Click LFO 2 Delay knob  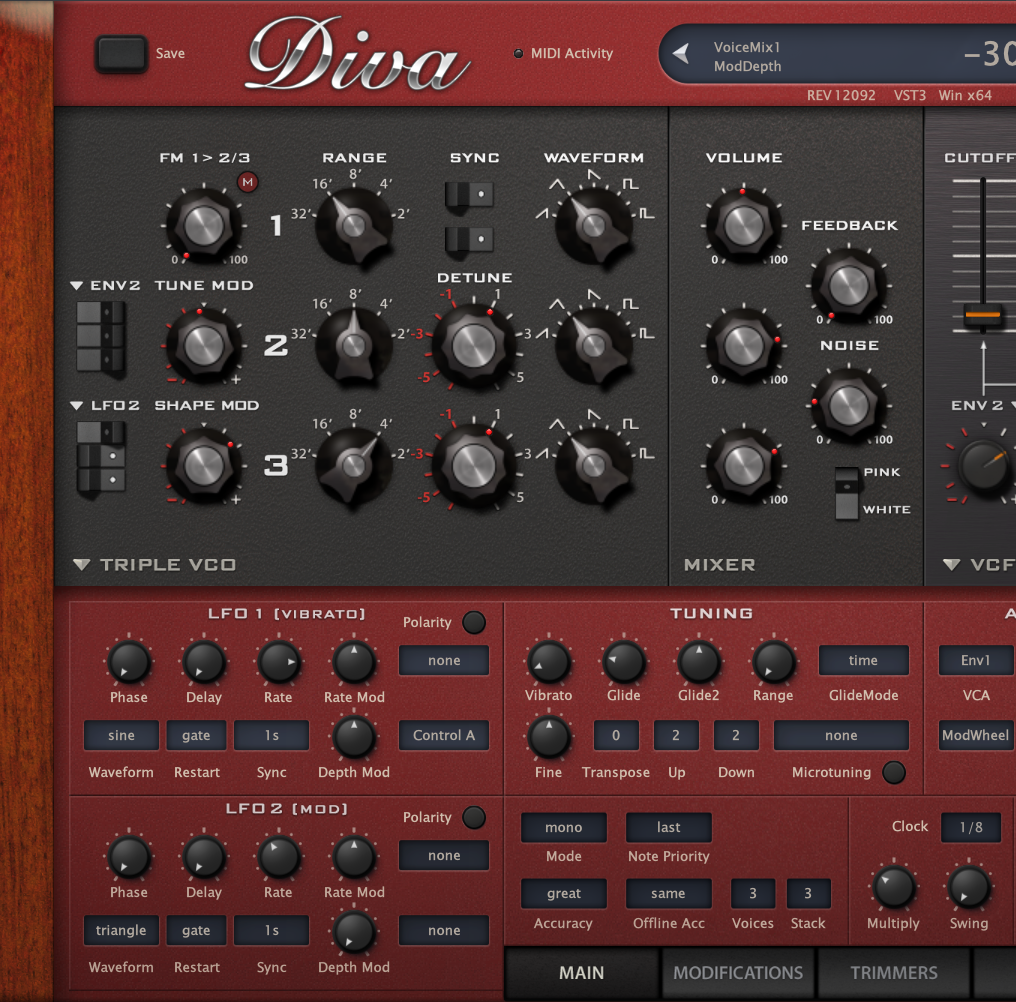pyautogui.click(x=204, y=857)
